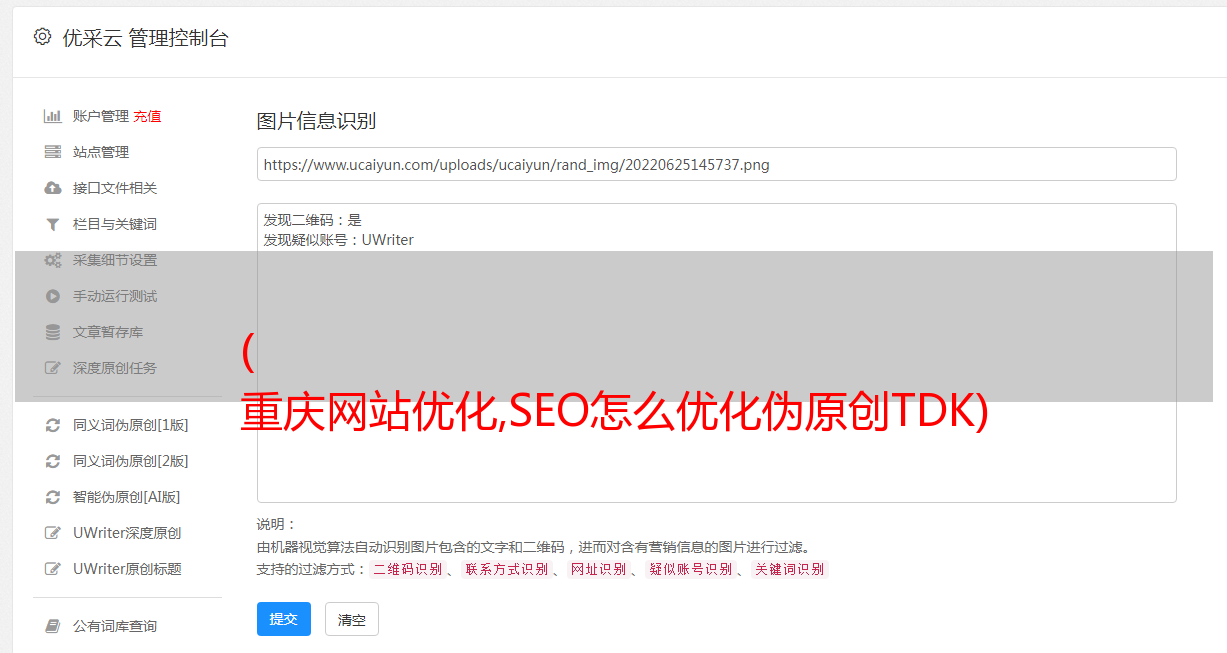The width and height of the screenshot is (1227, 653).
Task: Click the 疑似账号识别 filter tag
Action: 691,569
